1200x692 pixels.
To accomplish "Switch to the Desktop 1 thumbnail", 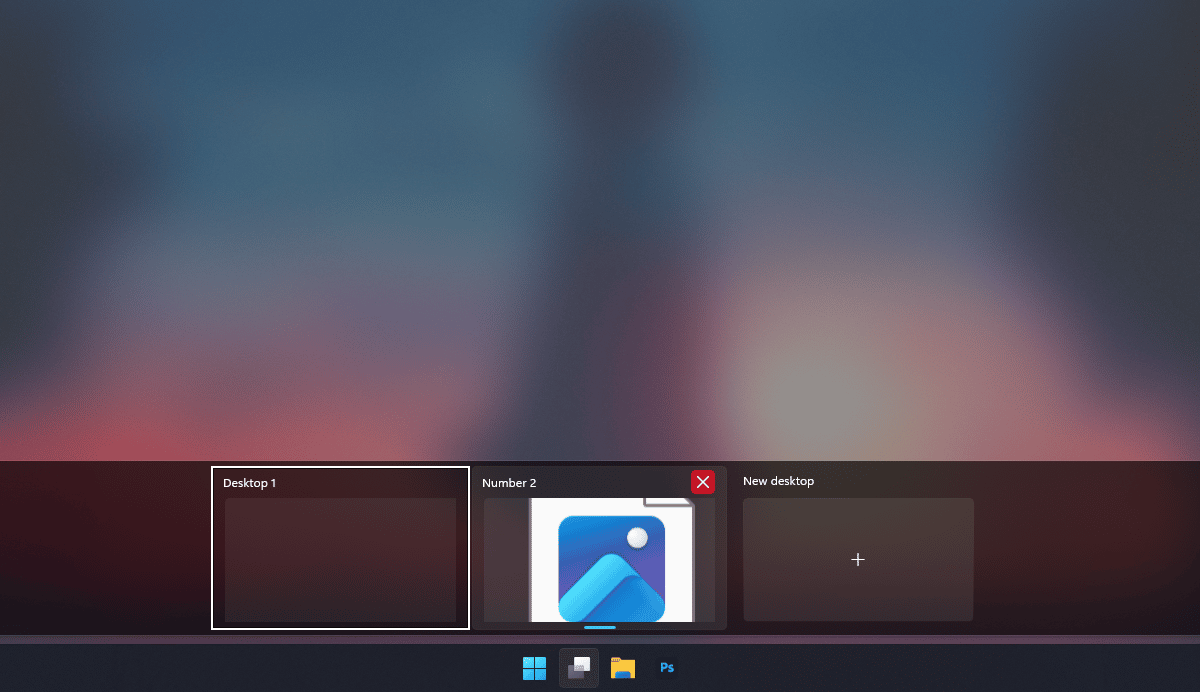I will [340, 560].
